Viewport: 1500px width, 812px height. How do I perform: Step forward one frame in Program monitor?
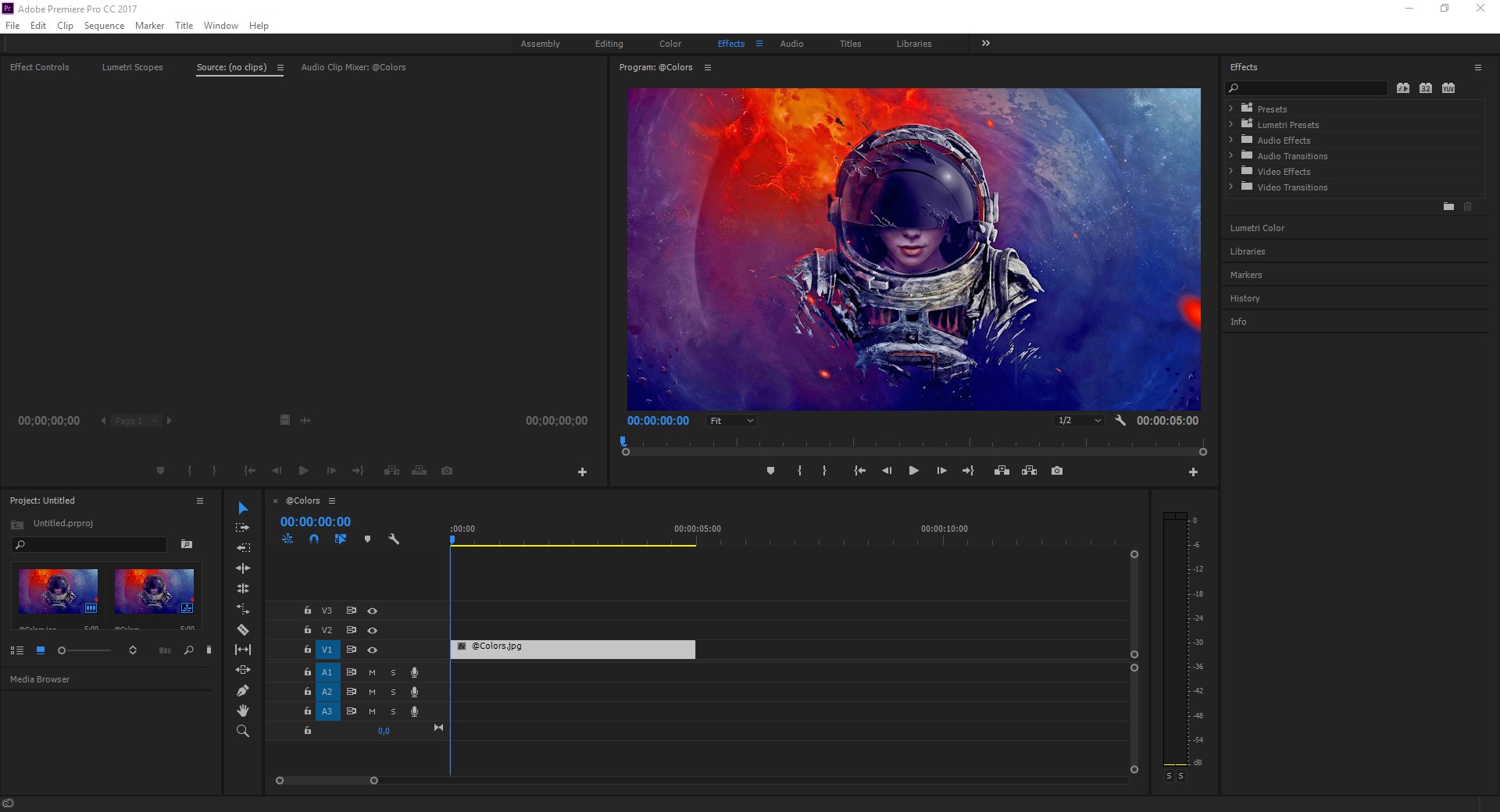(x=941, y=471)
